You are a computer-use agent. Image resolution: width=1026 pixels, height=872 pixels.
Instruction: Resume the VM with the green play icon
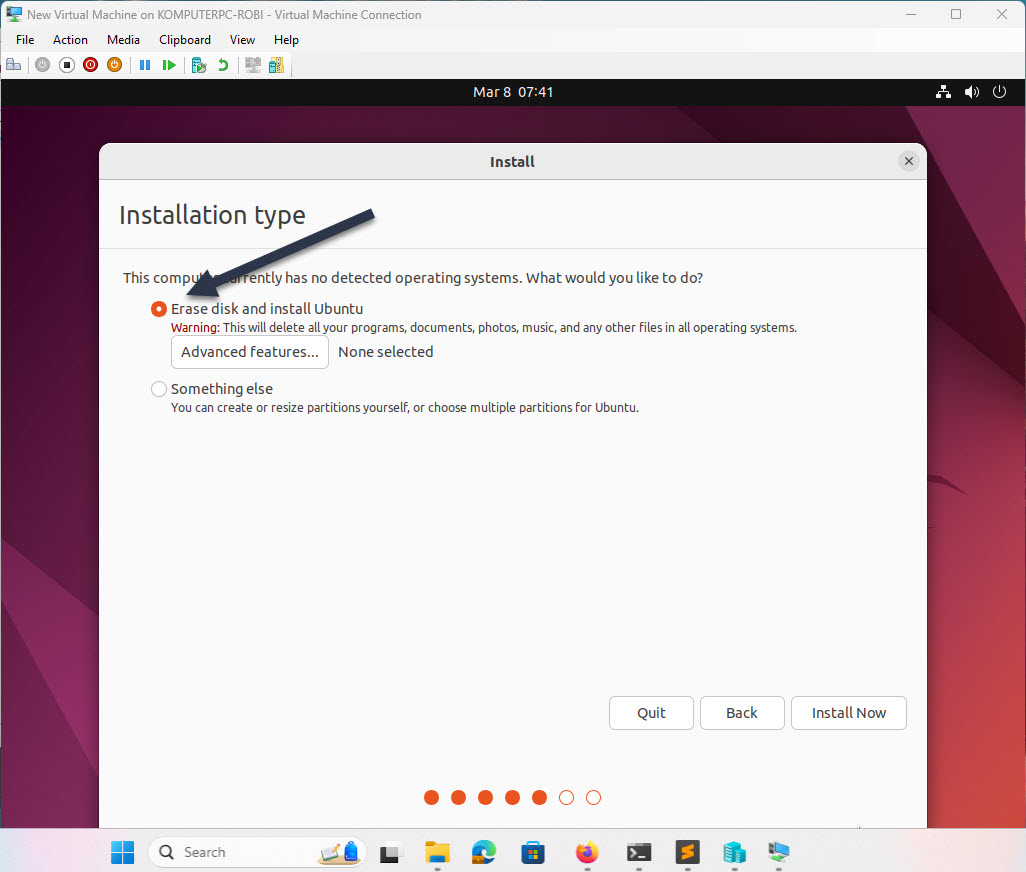[169, 64]
